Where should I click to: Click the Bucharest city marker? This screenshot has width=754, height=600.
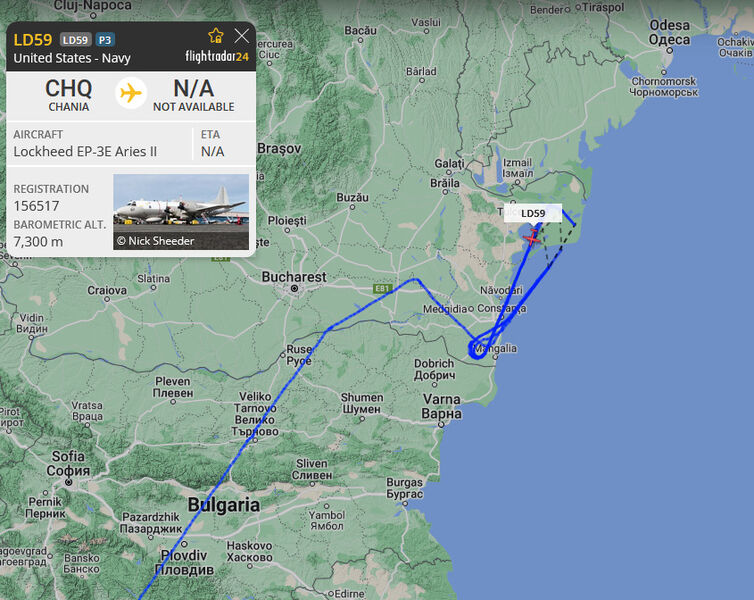click(294, 288)
